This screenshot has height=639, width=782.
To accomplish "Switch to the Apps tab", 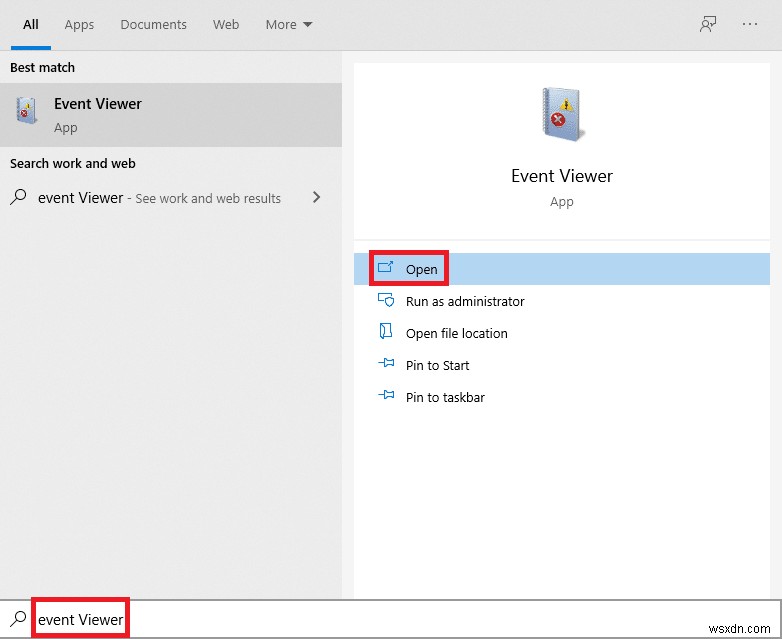I will 79,25.
